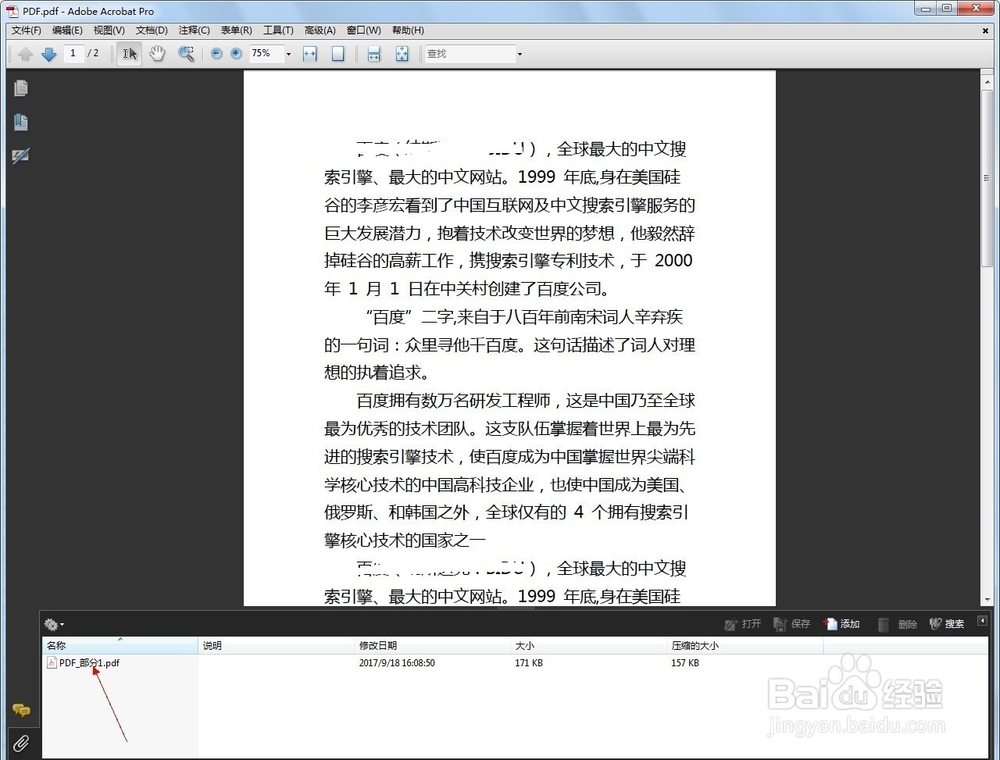
Task: Open the zoom percentage dropdown arrow
Action: point(288,54)
